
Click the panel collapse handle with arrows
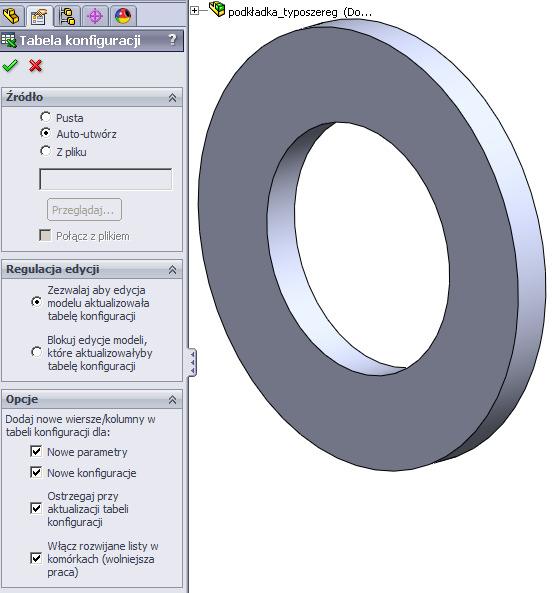coord(192,362)
